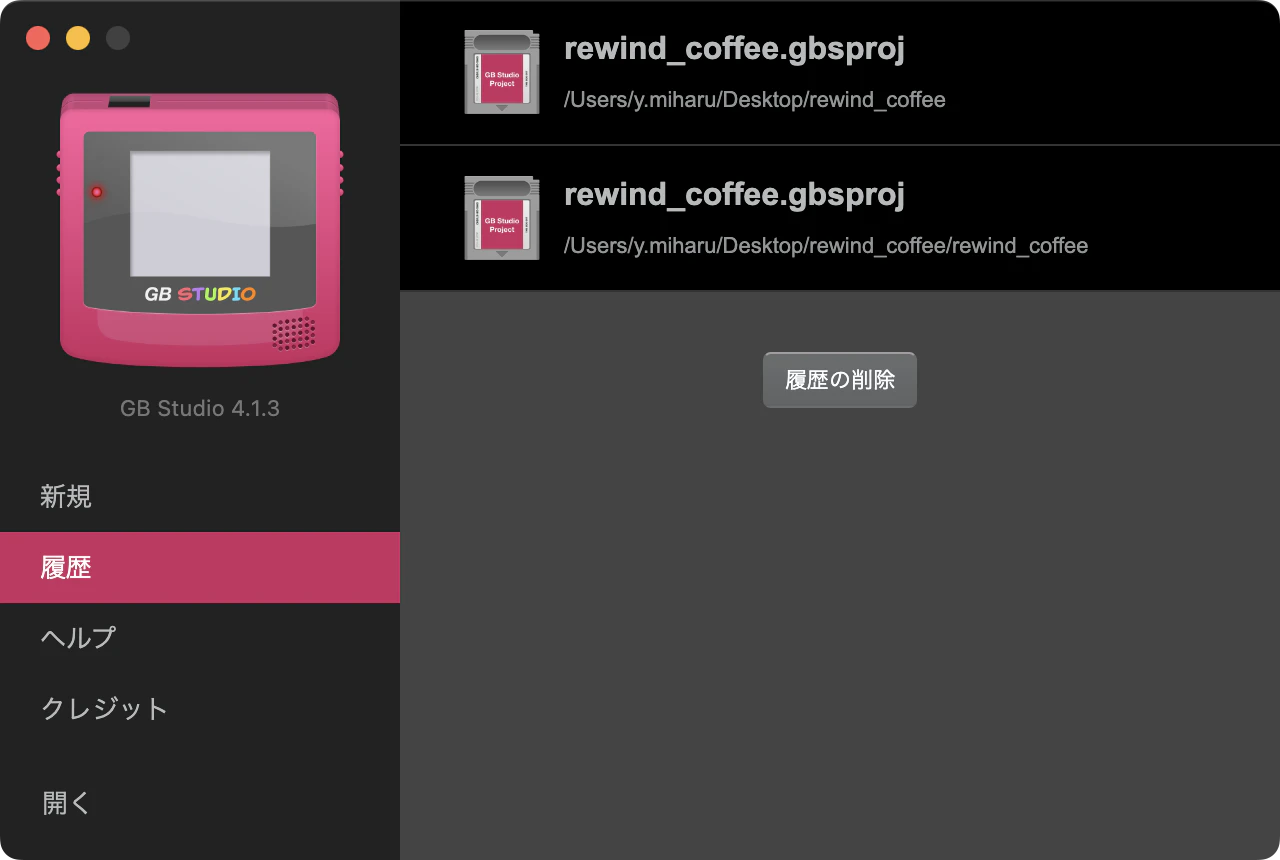Select path ending in rewind_coffee/rewind_coffee
The width and height of the screenshot is (1280, 860).
[x=826, y=245]
